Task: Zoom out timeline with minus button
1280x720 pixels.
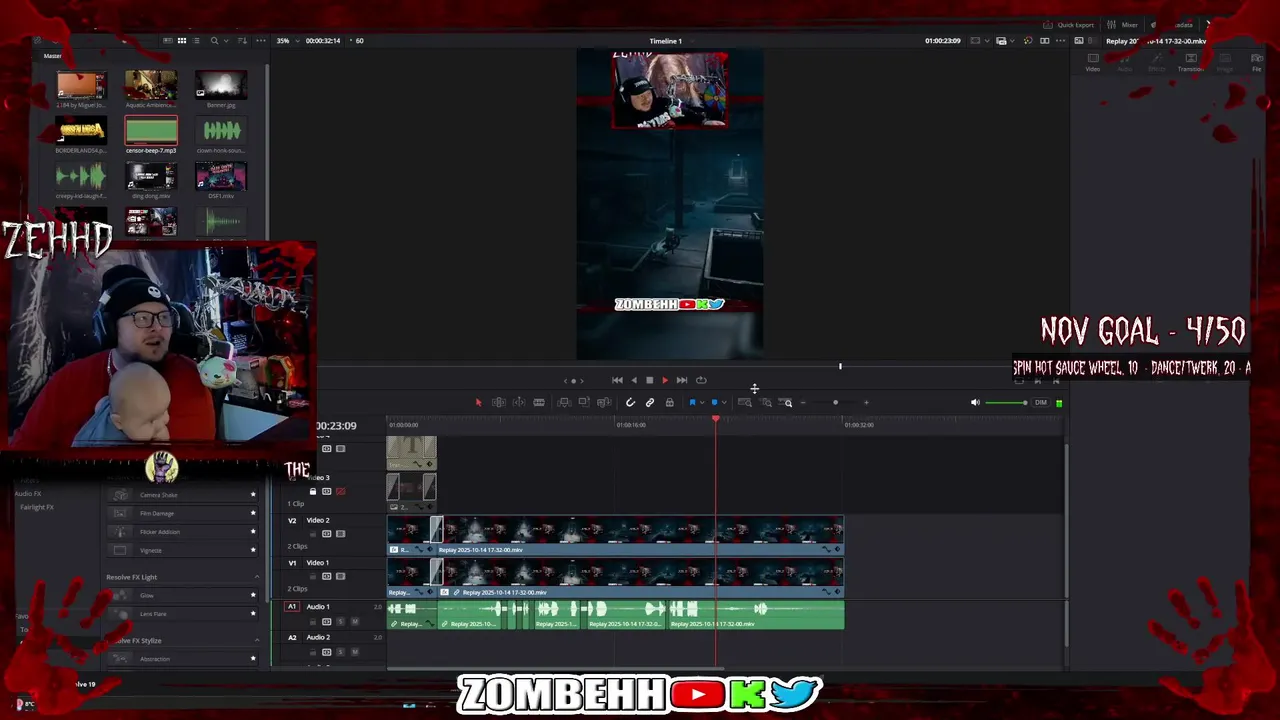Action: pos(803,403)
